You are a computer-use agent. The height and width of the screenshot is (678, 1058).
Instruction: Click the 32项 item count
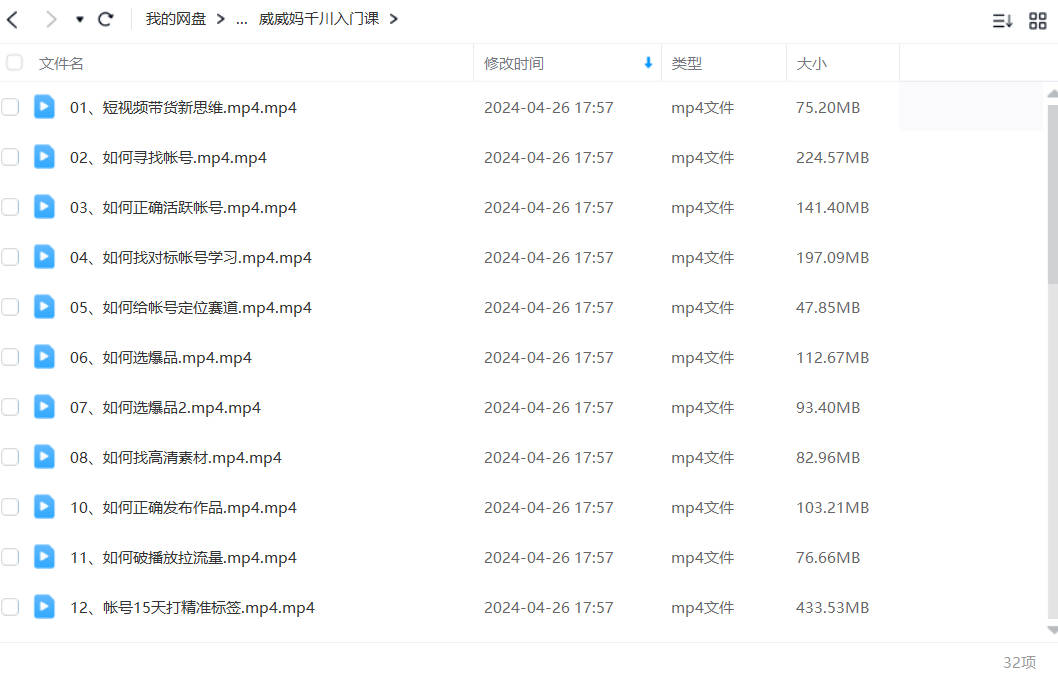coord(1019,662)
